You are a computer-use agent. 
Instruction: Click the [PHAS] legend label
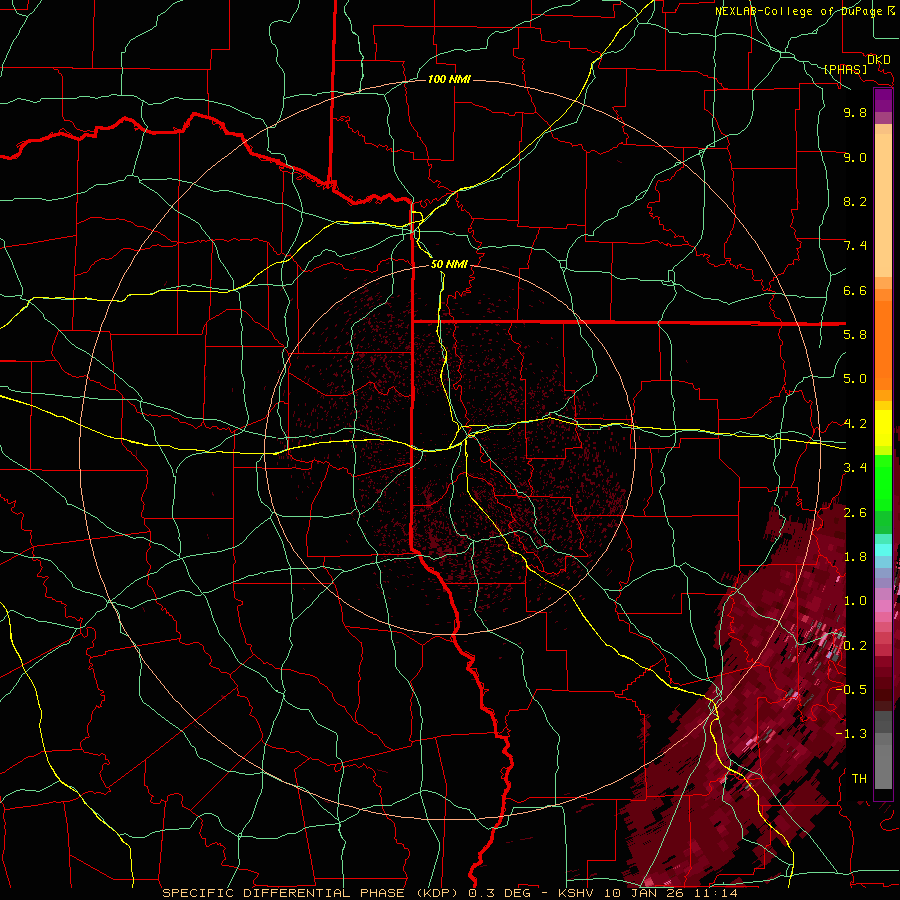coord(845,70)
